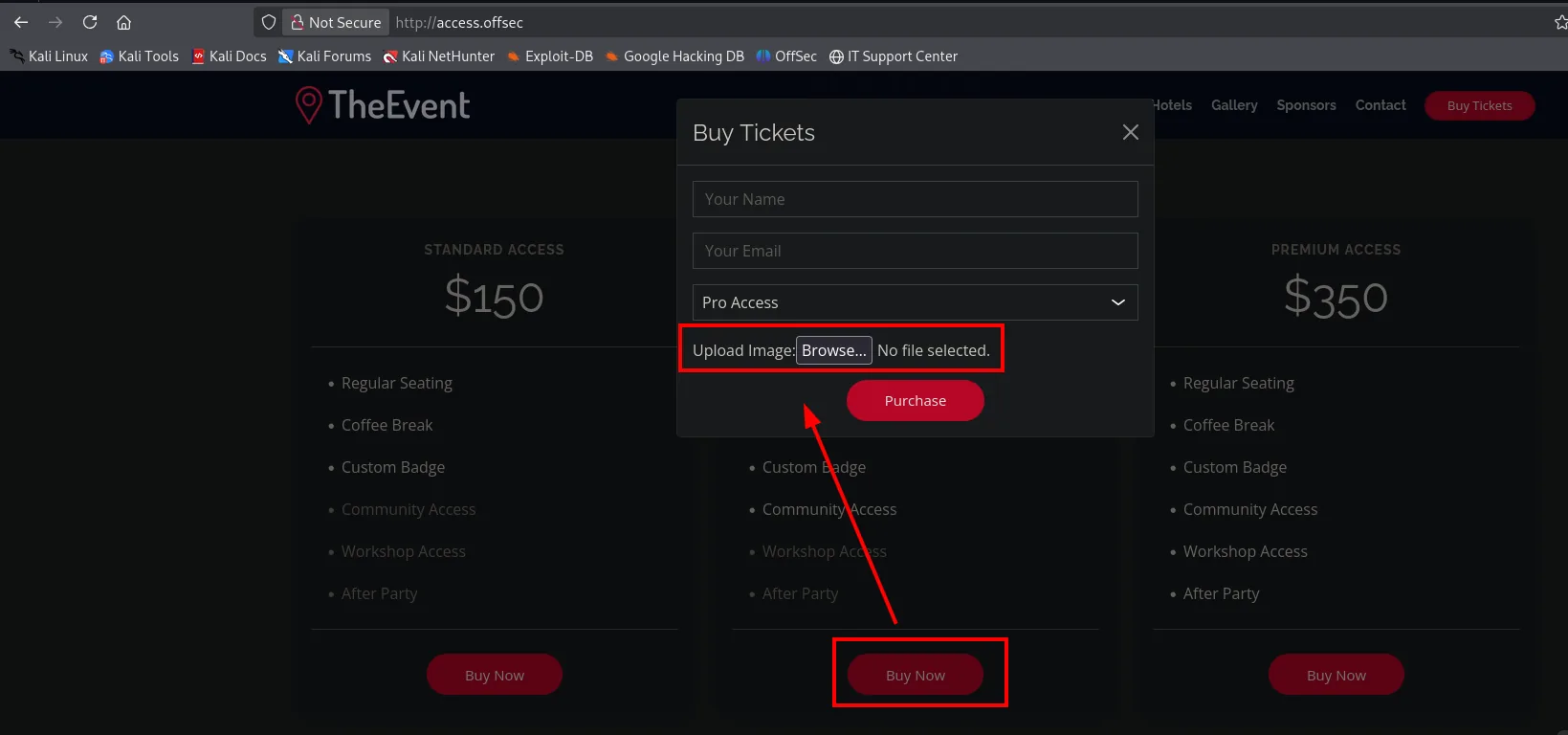Image resolution: width=1568 pixels, height=735 pixels.
Task: Open the IT Support Center bookmark
Action: coord(893,56)
